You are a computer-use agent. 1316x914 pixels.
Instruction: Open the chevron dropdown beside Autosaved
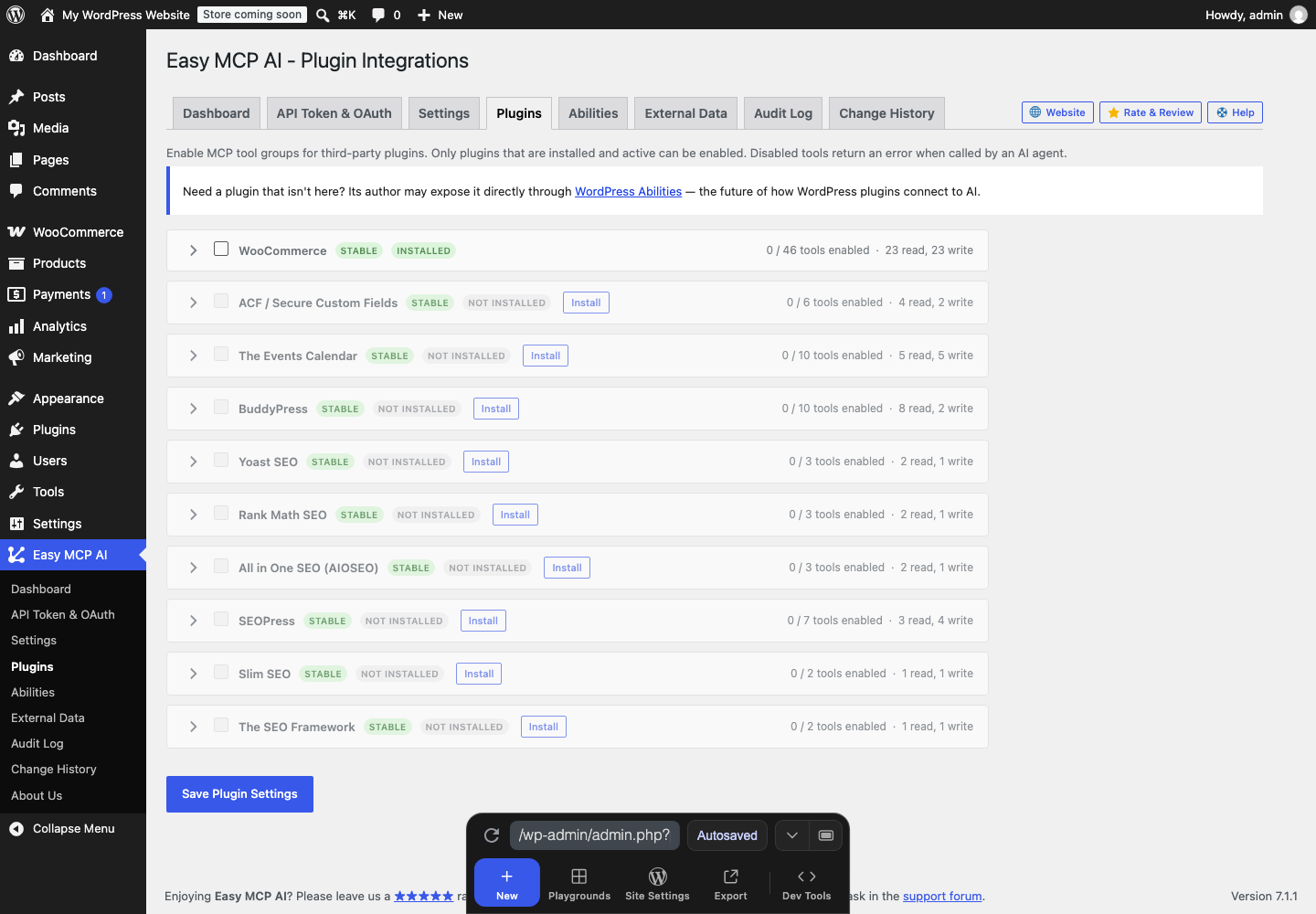tap(792, 835)
